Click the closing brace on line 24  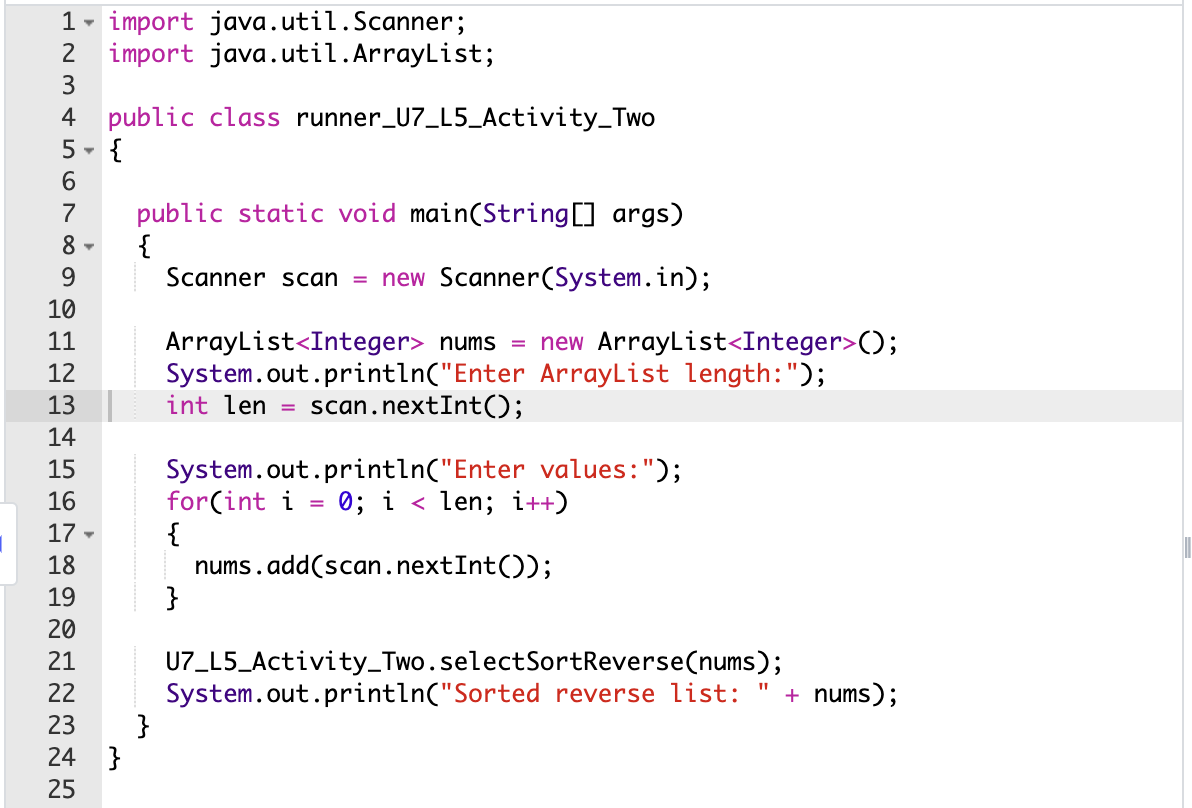[115, 757]
